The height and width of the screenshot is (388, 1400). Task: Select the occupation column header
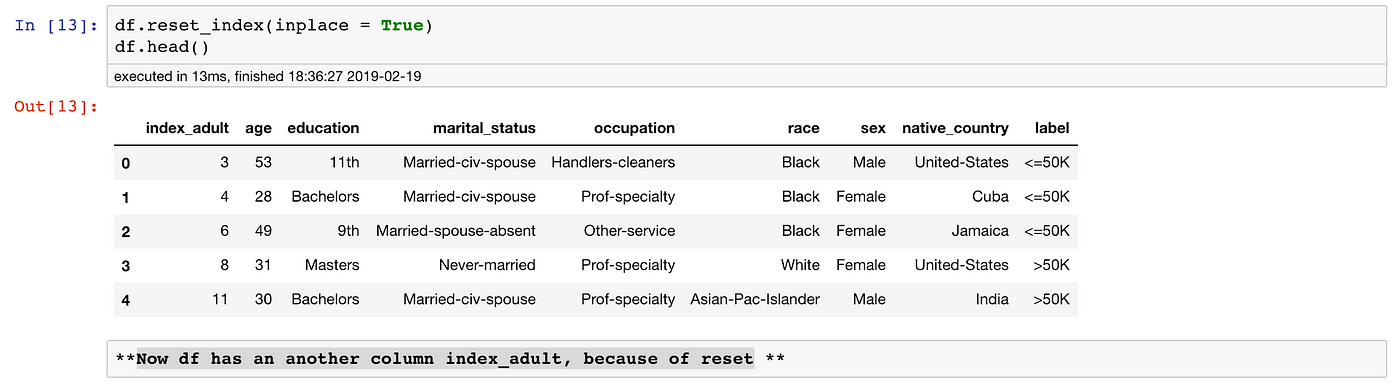coord(634,128)
